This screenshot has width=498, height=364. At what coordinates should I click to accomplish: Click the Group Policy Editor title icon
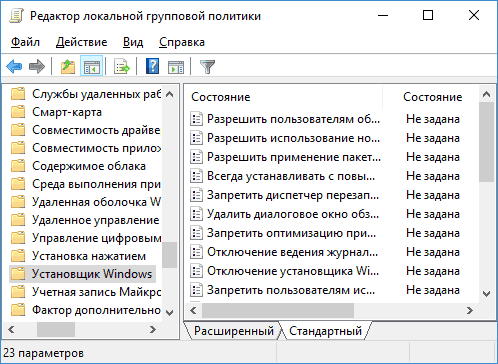tap(16, 16)
